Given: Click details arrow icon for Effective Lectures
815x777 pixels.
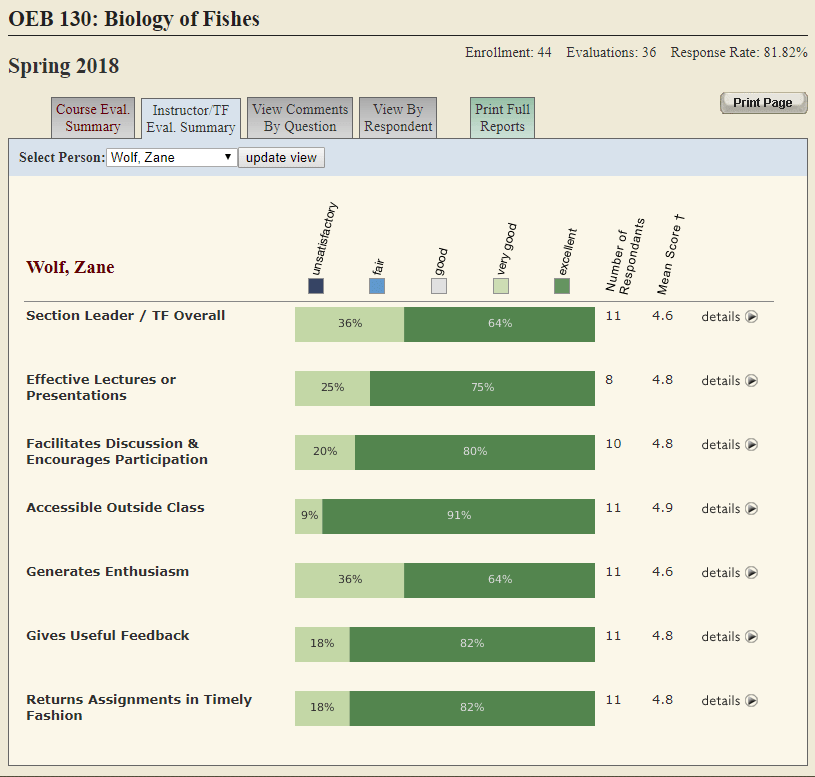Looking at the screenshot, I should (752, 381).
